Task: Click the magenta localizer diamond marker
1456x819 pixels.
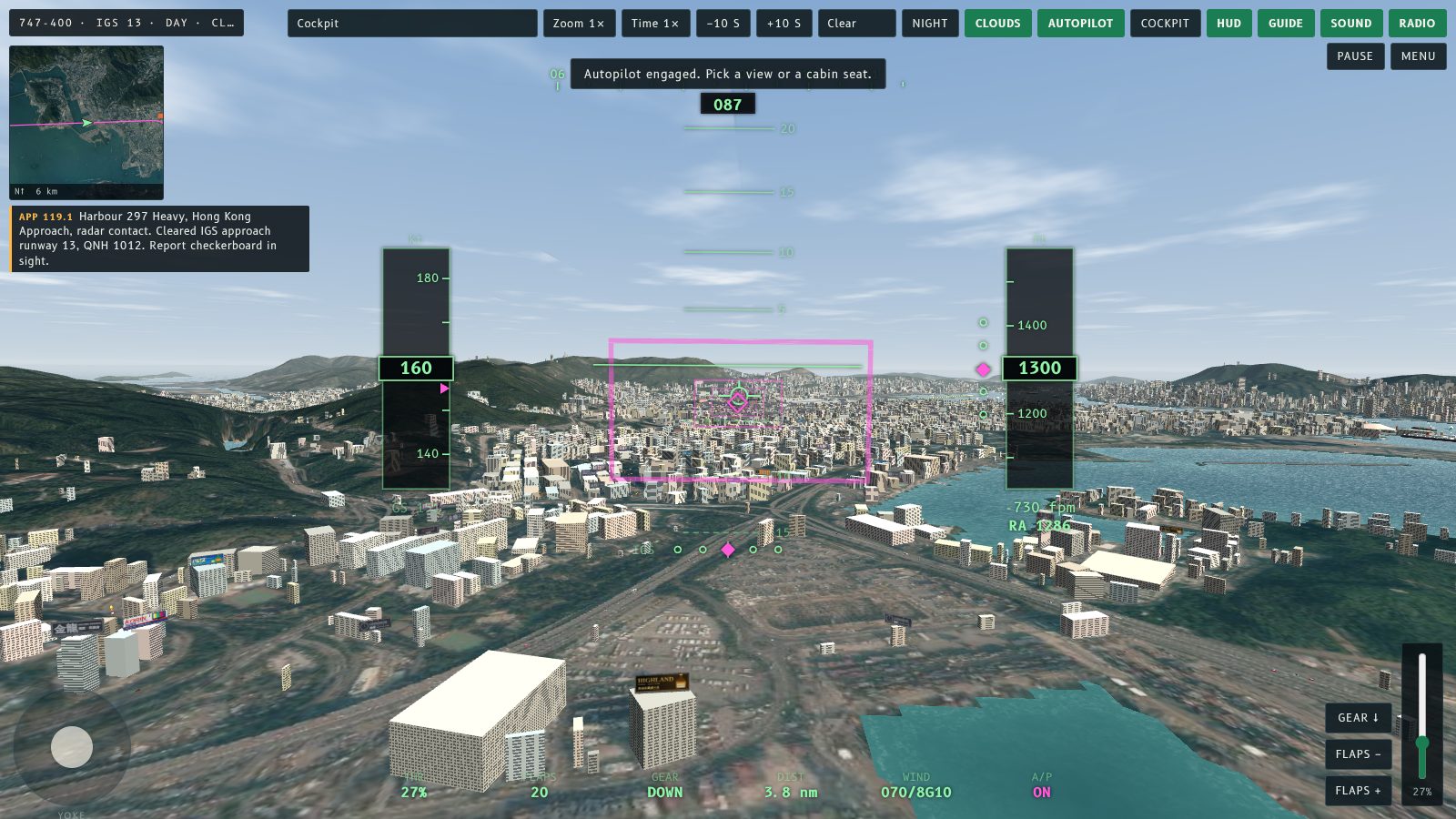Action: [727, 550]
